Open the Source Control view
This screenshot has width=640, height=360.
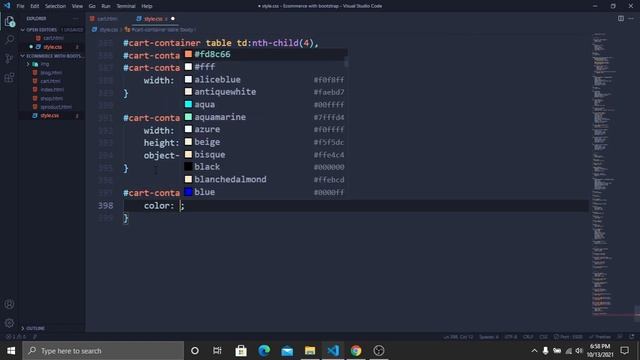(x=9, y=58)
